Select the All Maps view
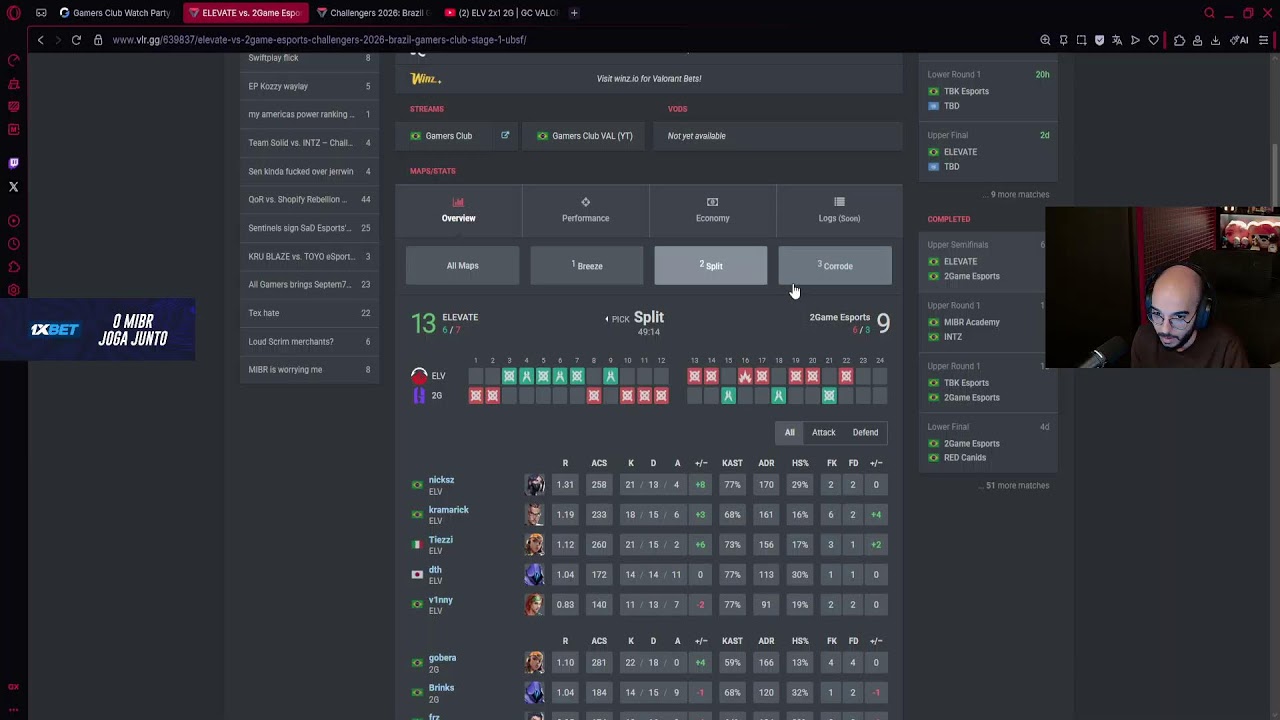 463,266
